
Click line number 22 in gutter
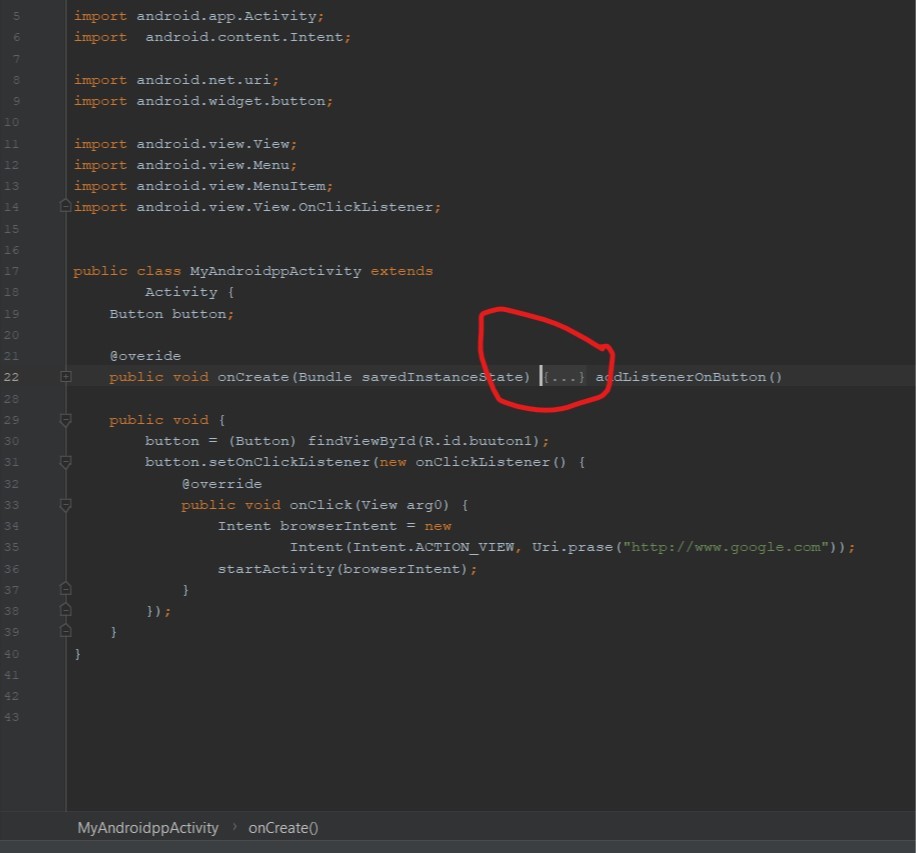pyautogui.click(x=12, y=377)
